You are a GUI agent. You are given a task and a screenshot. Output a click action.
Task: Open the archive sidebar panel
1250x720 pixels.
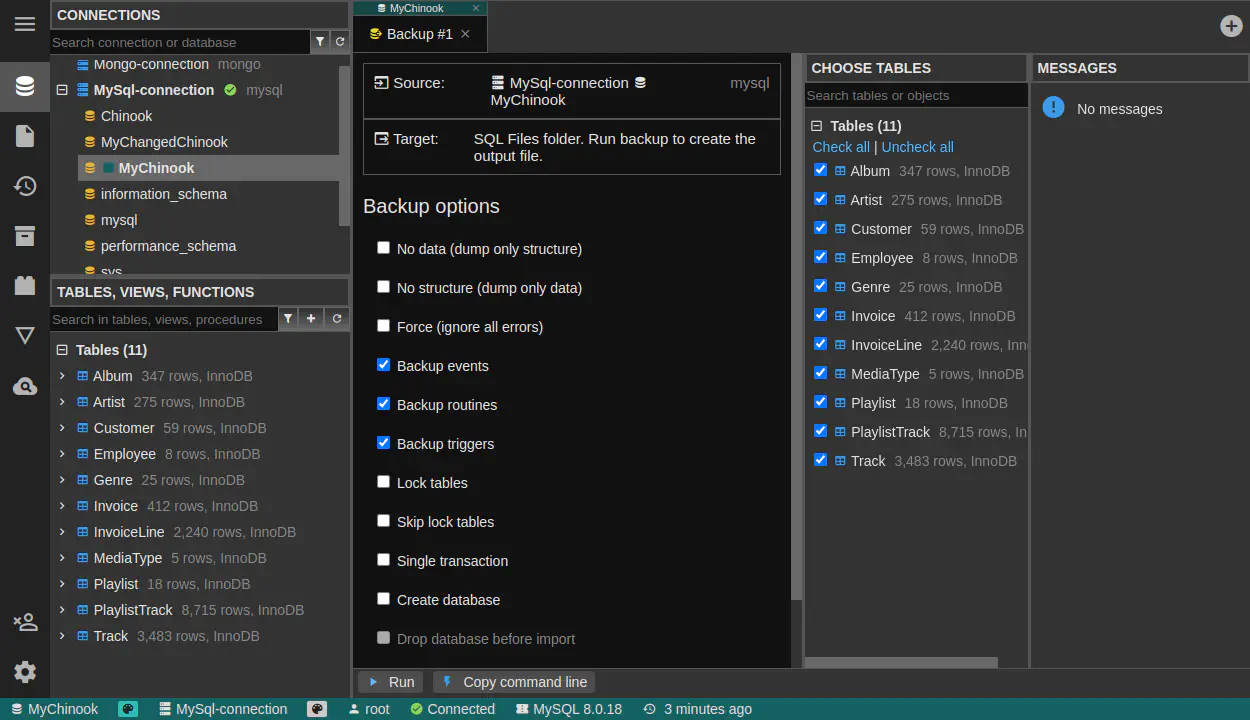coord(25,236)
